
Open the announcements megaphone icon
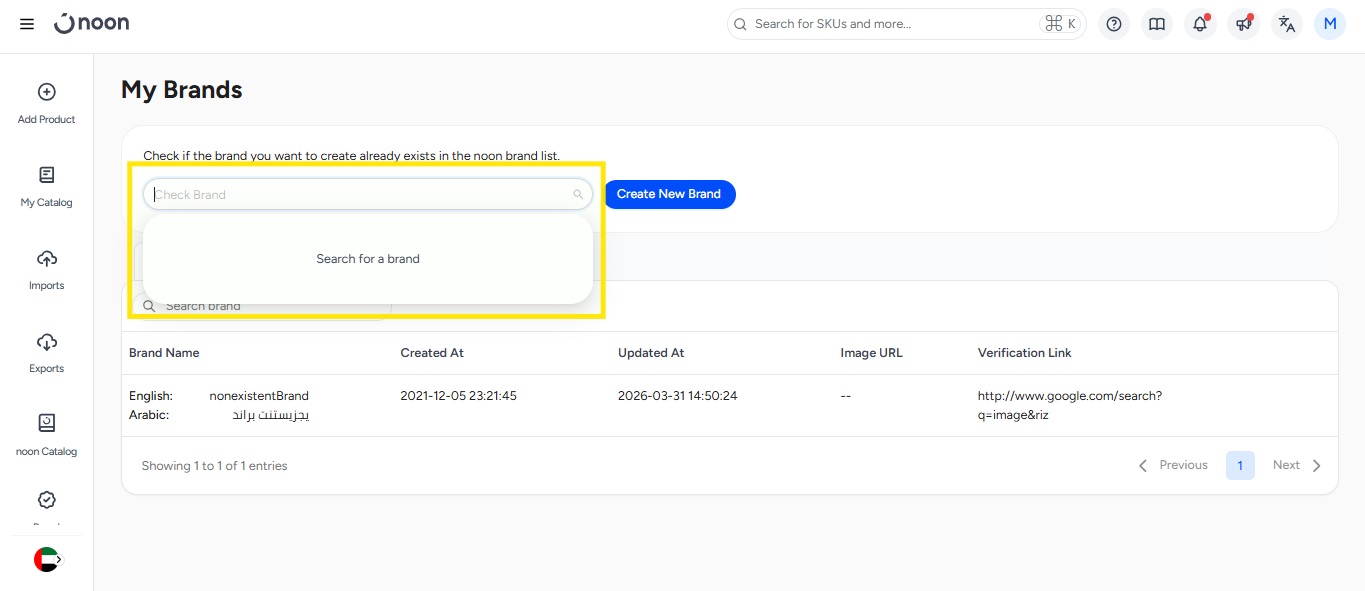click(x=1243, y=24)
